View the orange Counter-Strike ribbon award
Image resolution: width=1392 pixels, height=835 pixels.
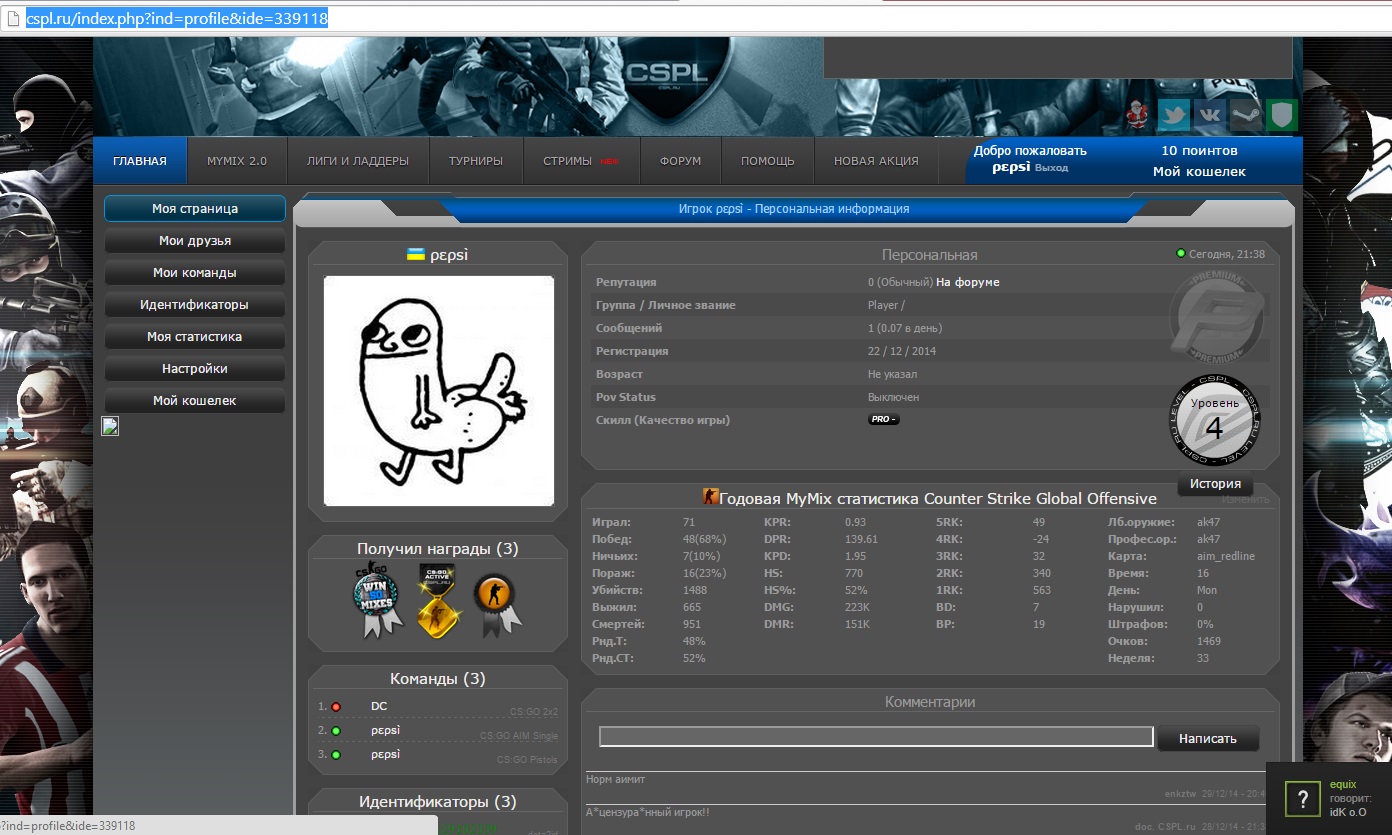[x=496, y=604]
